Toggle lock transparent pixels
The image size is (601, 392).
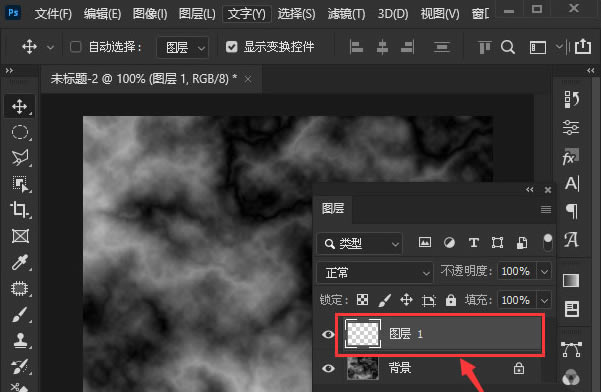point(362,300)
